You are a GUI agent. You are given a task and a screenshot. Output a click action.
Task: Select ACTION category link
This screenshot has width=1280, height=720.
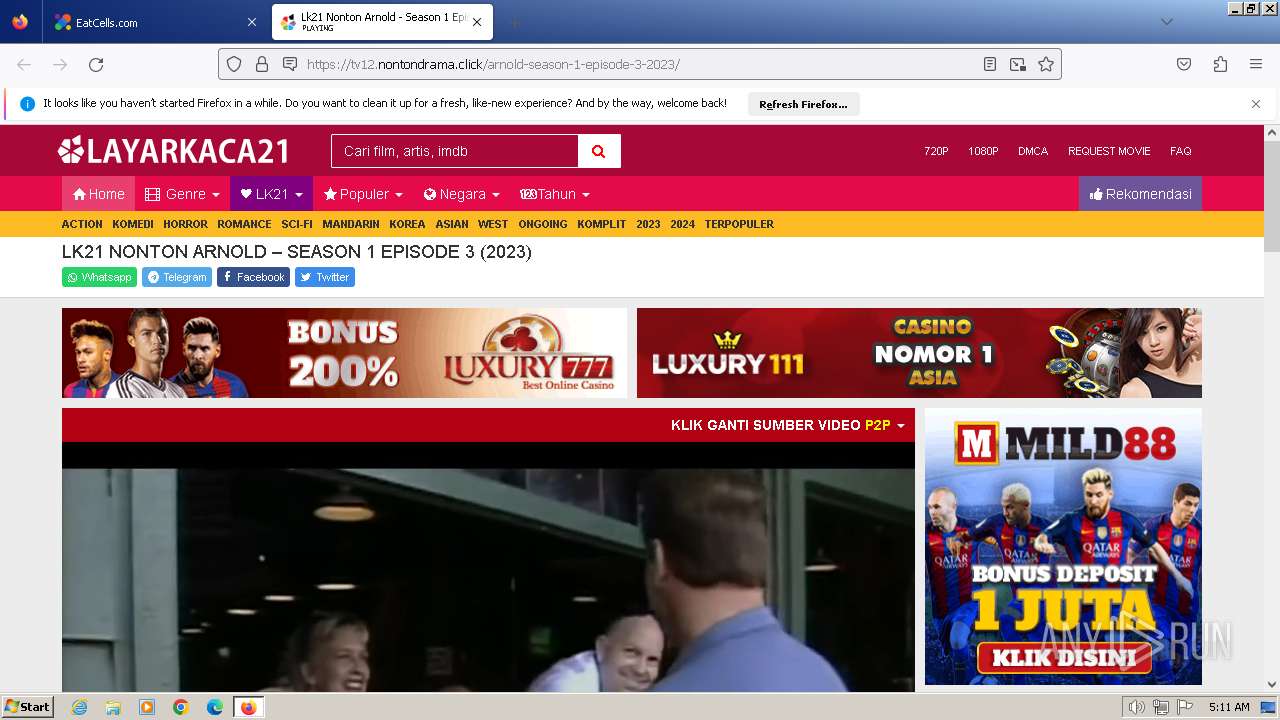82,224
